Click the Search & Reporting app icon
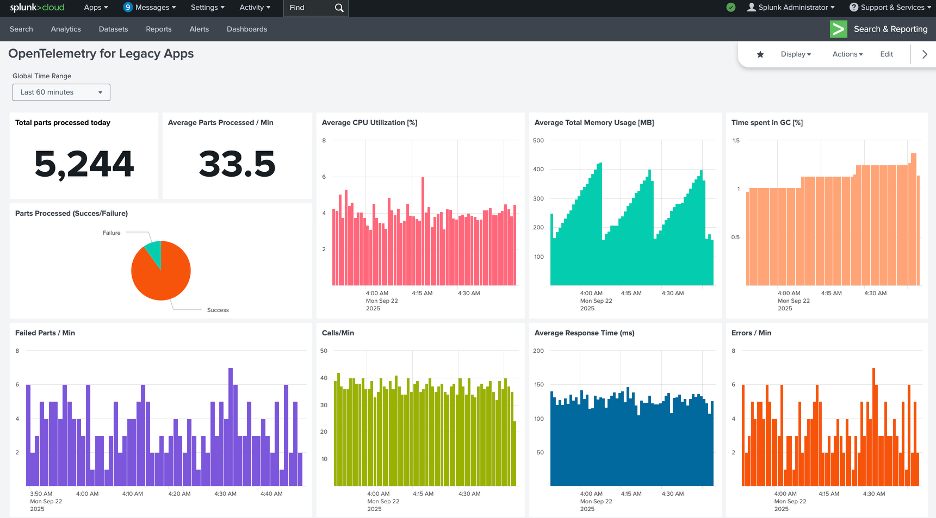The height and width of the screenshot is (518, 936). pos(838,29)
